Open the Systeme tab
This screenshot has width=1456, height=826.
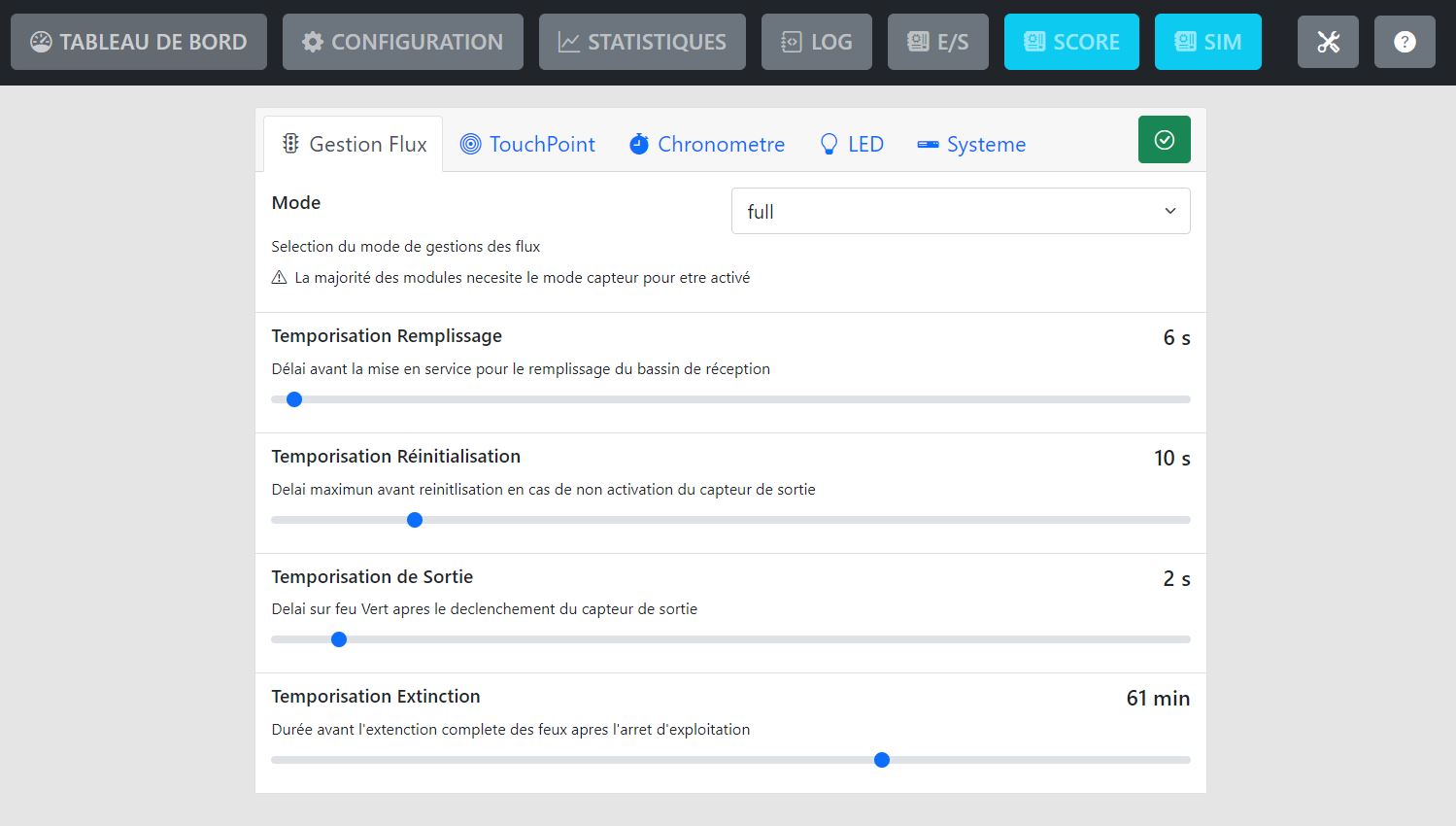click(x=971, y=144)
